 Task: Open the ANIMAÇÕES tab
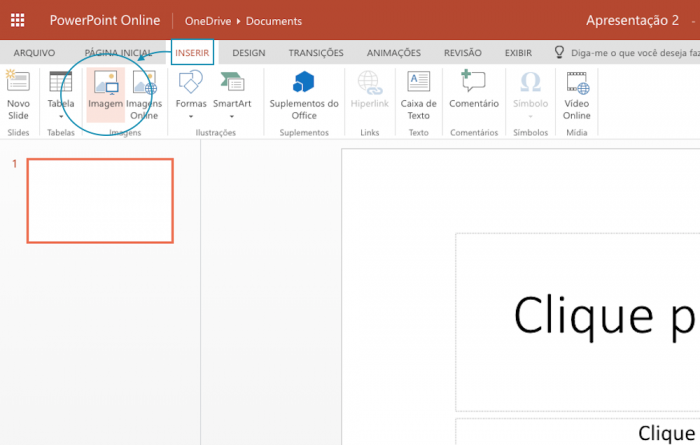[394, 53]
